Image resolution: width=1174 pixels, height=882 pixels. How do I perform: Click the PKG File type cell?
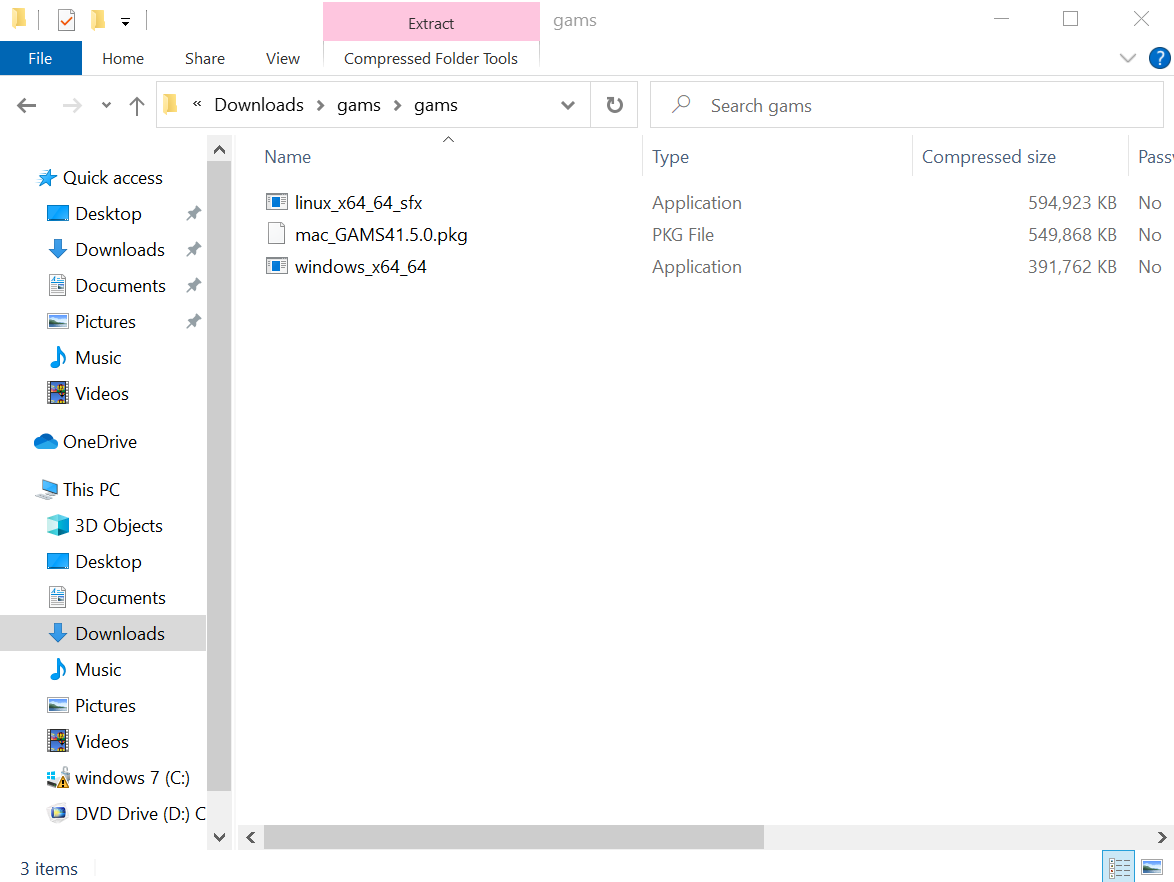(683, 235)
